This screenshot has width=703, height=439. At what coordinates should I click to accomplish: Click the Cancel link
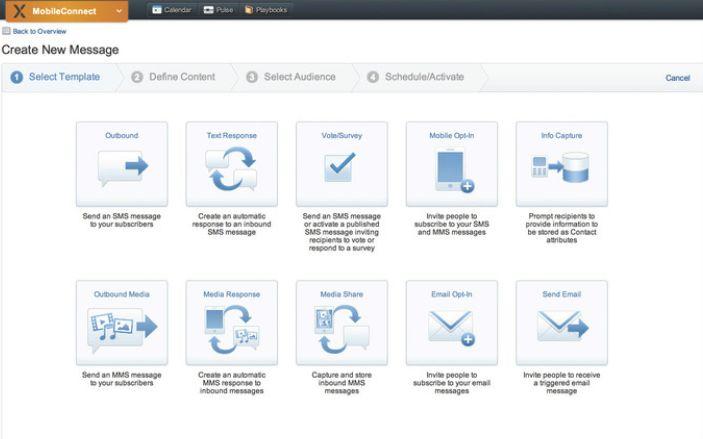pos(677,78)
